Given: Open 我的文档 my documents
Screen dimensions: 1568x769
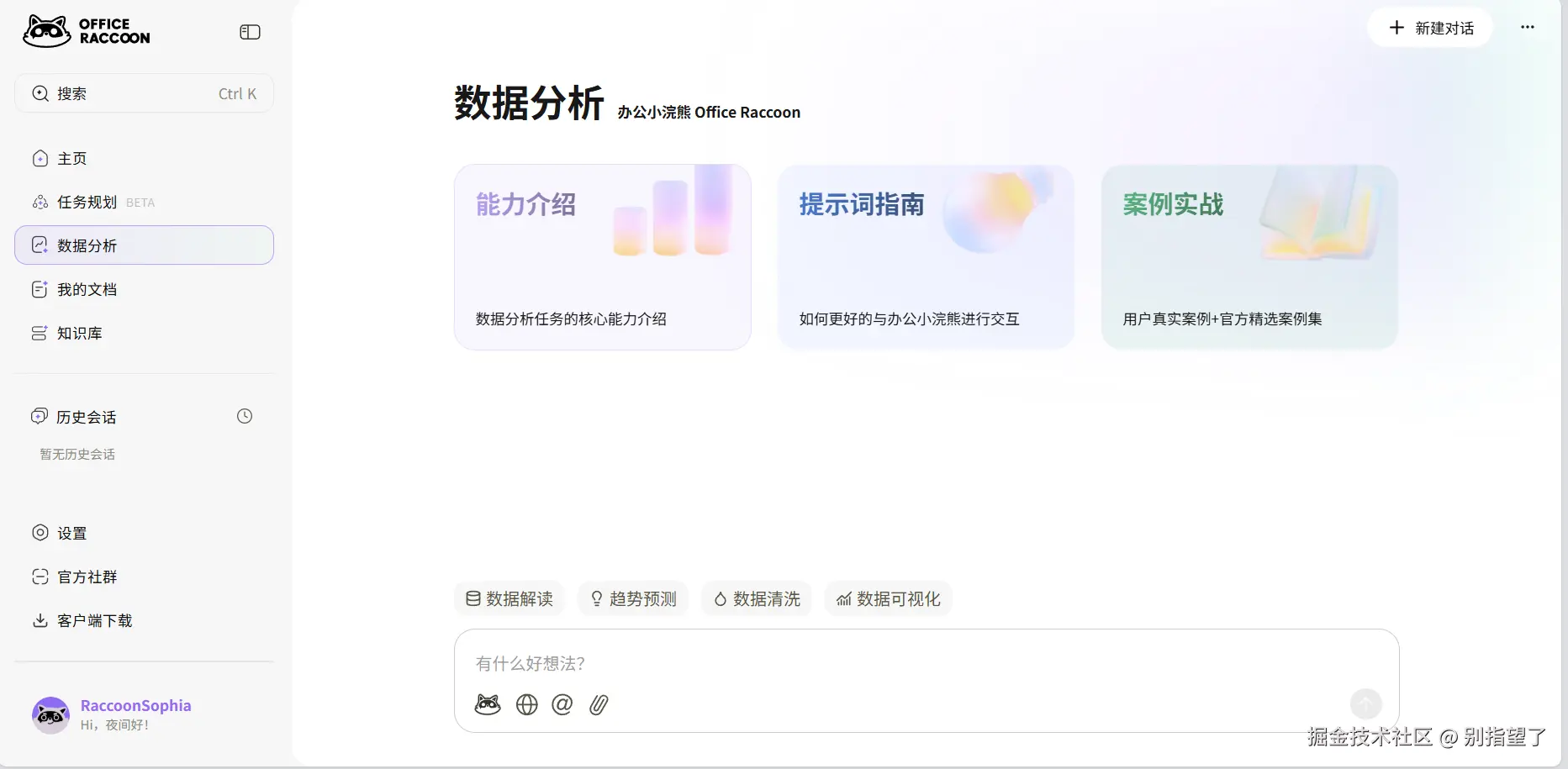Looking at the screenshot, I should [x=144, y=290].
